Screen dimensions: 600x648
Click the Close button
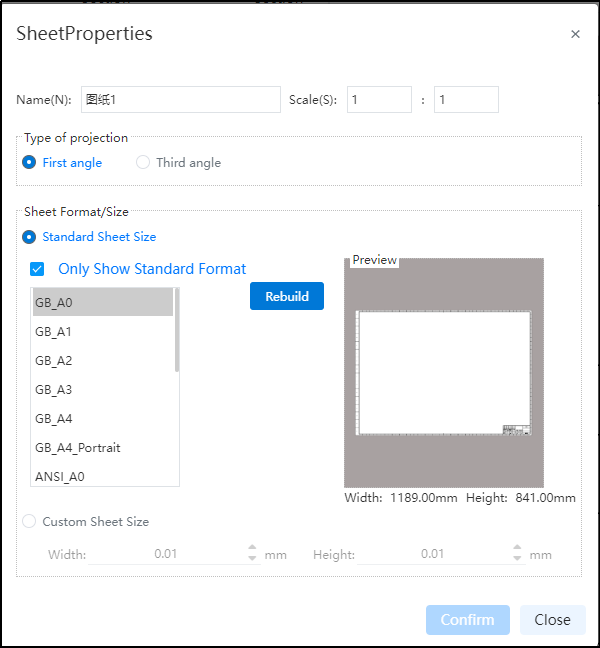(552, 619)
